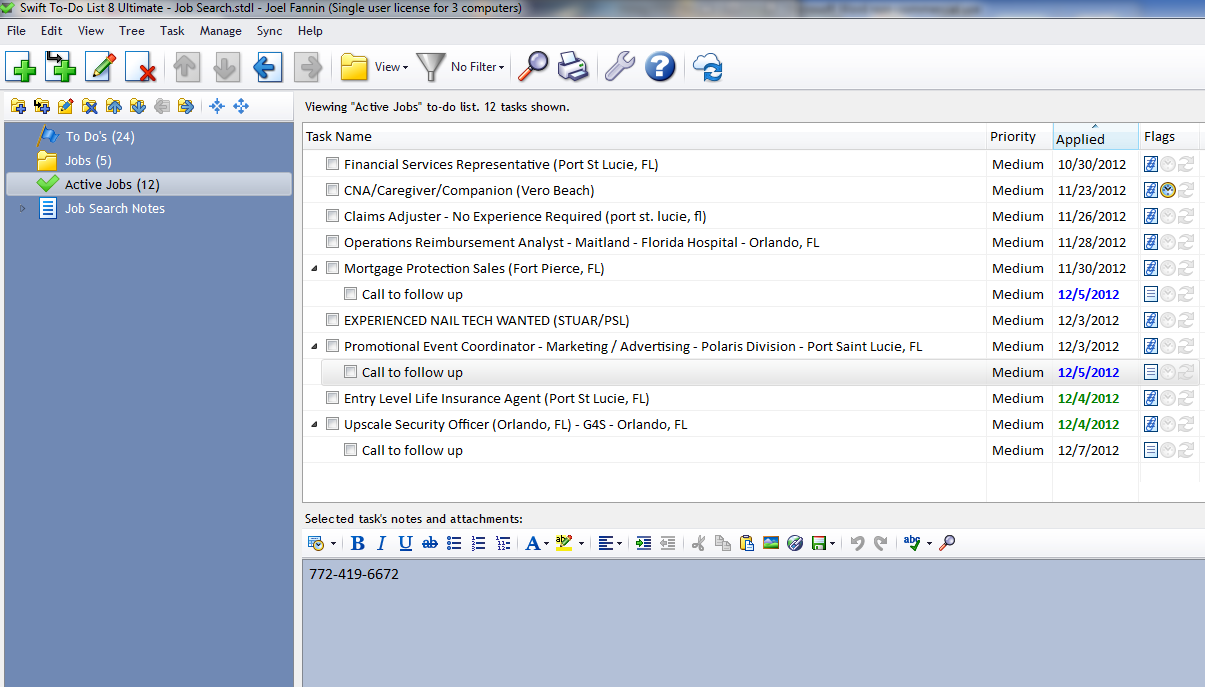Sort by the Priority column header
The width and height of the screenshot is (1205, 687).
1019,137
